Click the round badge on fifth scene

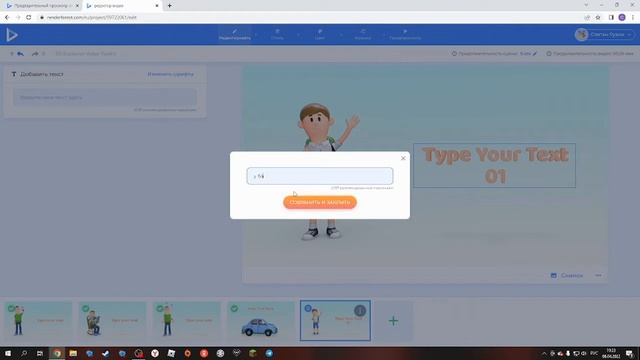point(360,311)
